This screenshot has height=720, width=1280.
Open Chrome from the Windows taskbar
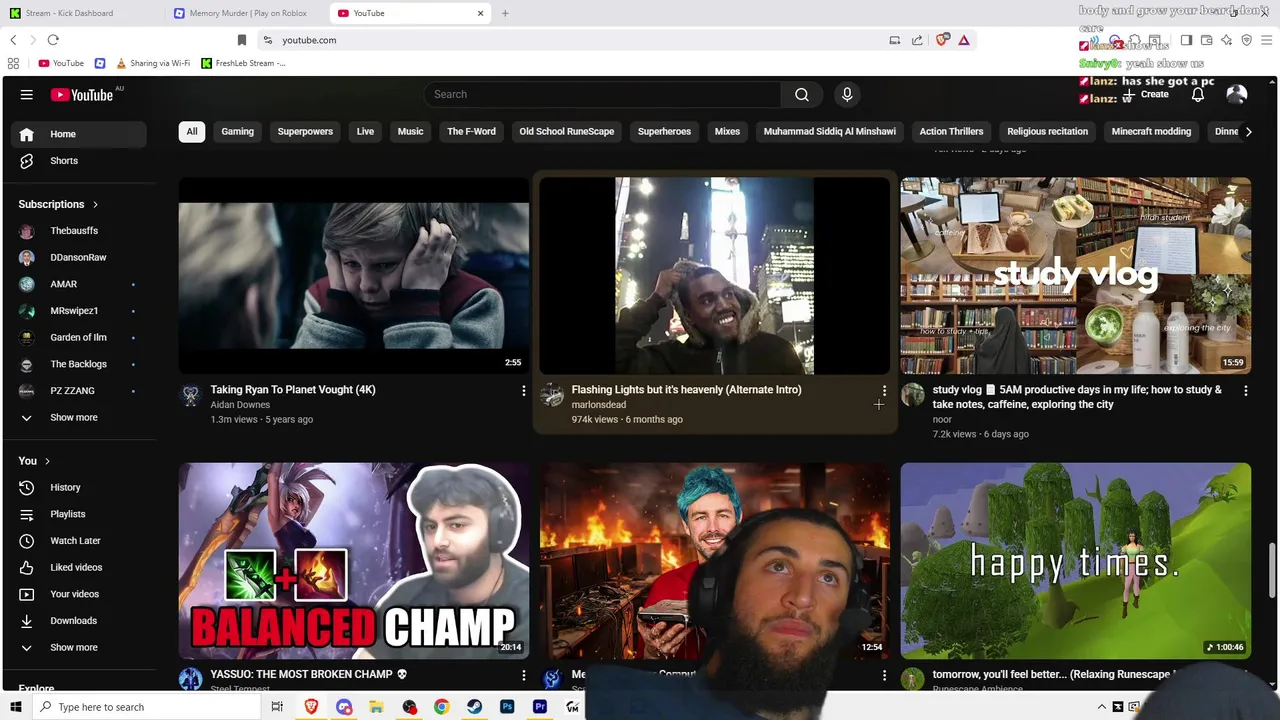(441, 707)
